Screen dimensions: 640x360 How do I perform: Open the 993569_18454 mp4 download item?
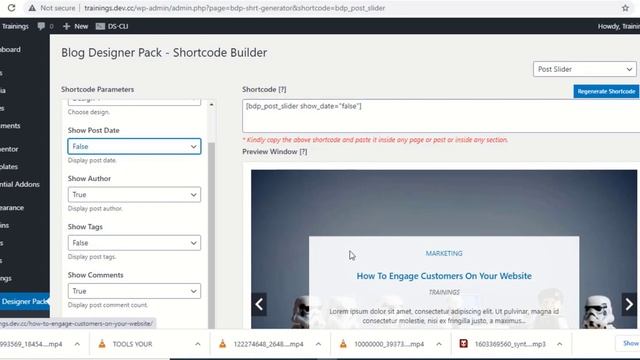coord(31,344)
